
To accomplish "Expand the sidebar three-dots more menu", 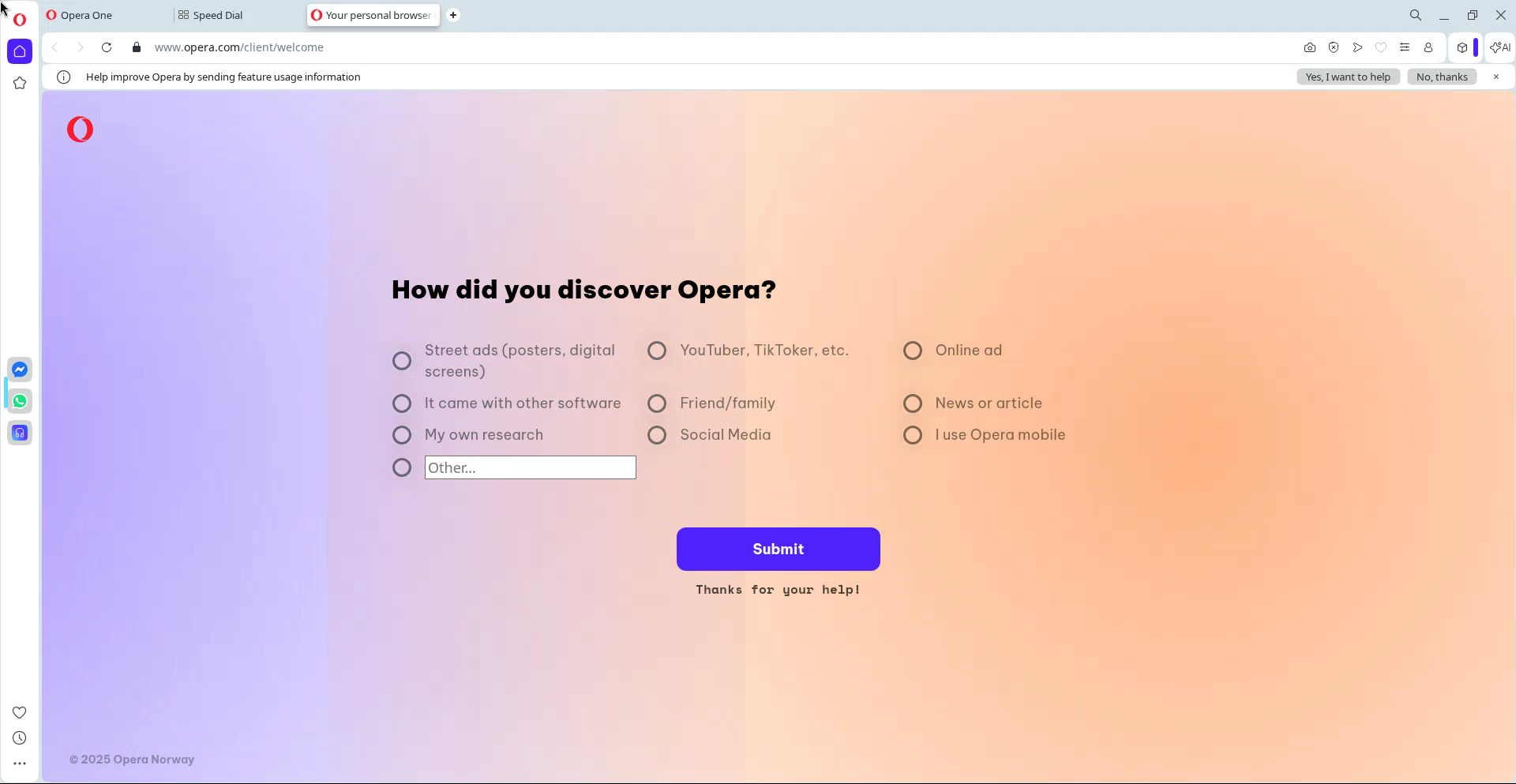I will [20, 763].
